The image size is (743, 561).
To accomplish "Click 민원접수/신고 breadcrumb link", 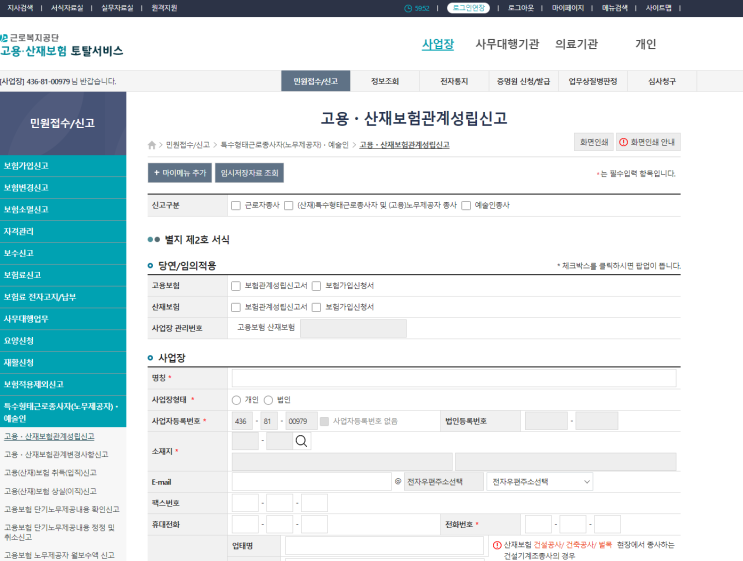I will [188, 145].
